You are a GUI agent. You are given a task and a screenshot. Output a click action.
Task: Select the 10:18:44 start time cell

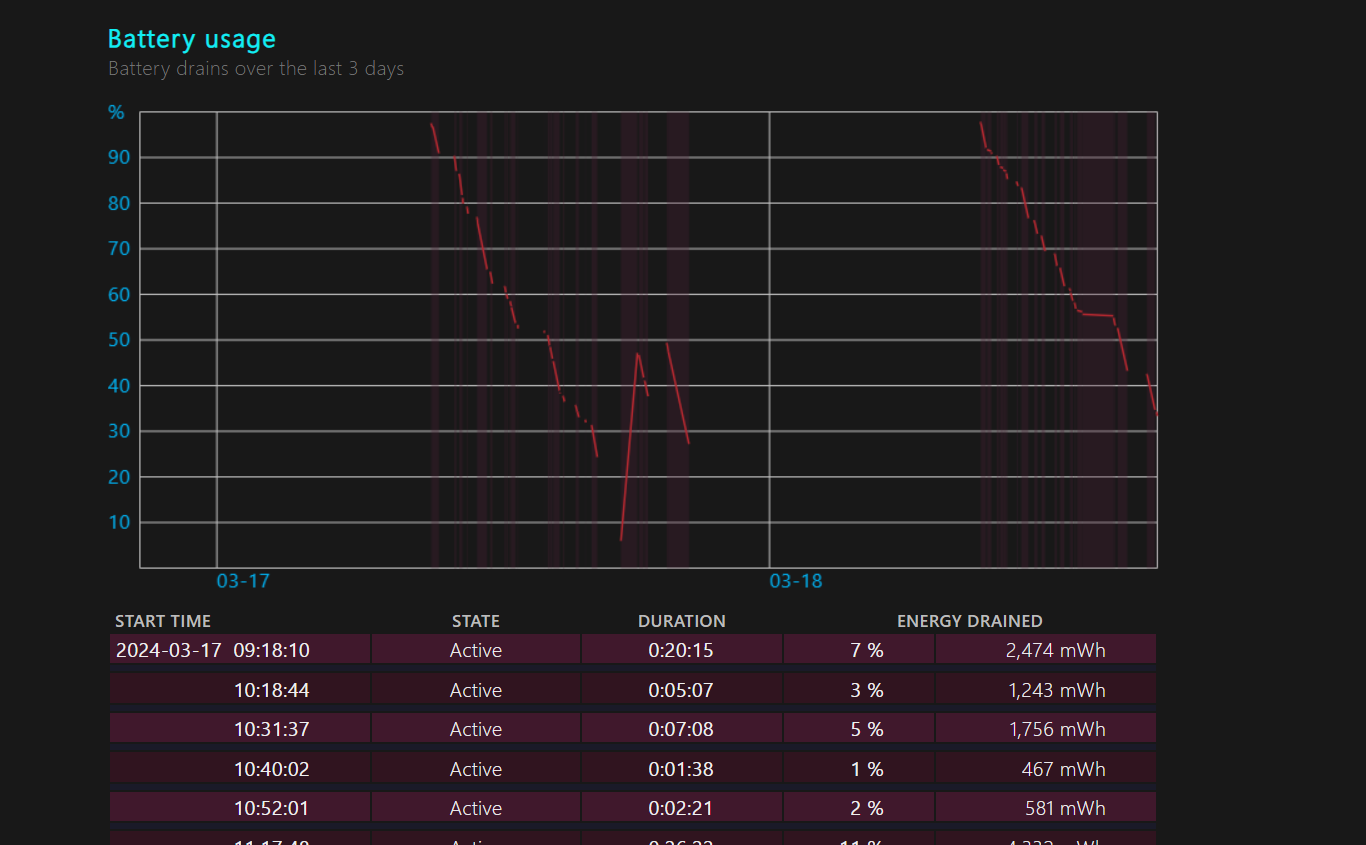tap(240, 689)
